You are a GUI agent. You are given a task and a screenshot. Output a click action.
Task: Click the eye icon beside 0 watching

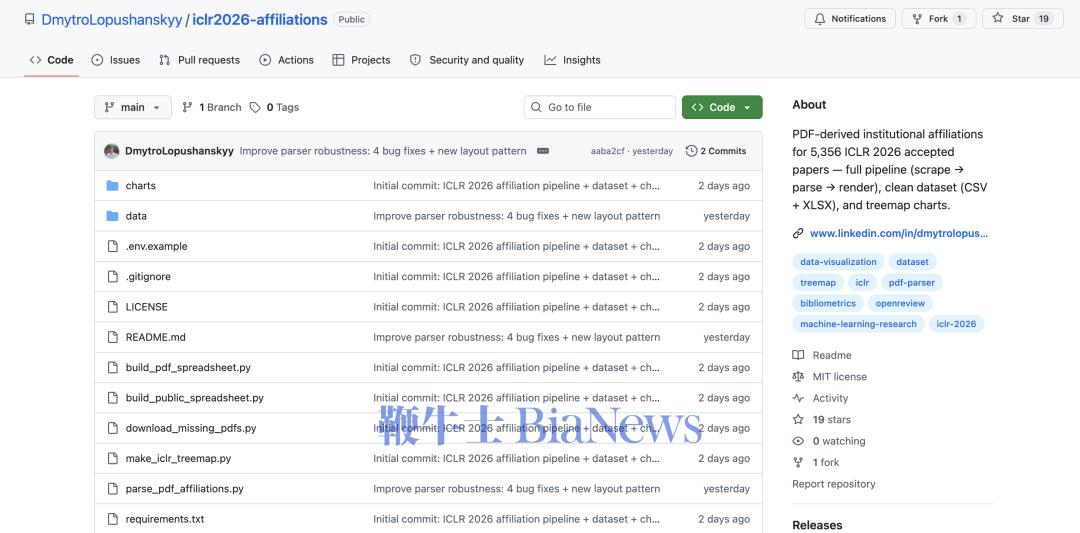pyautogui.click(x=798, y=441)
